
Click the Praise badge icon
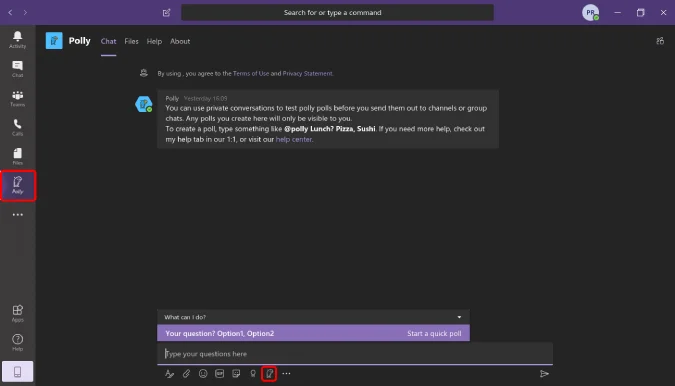click(253, 374)
